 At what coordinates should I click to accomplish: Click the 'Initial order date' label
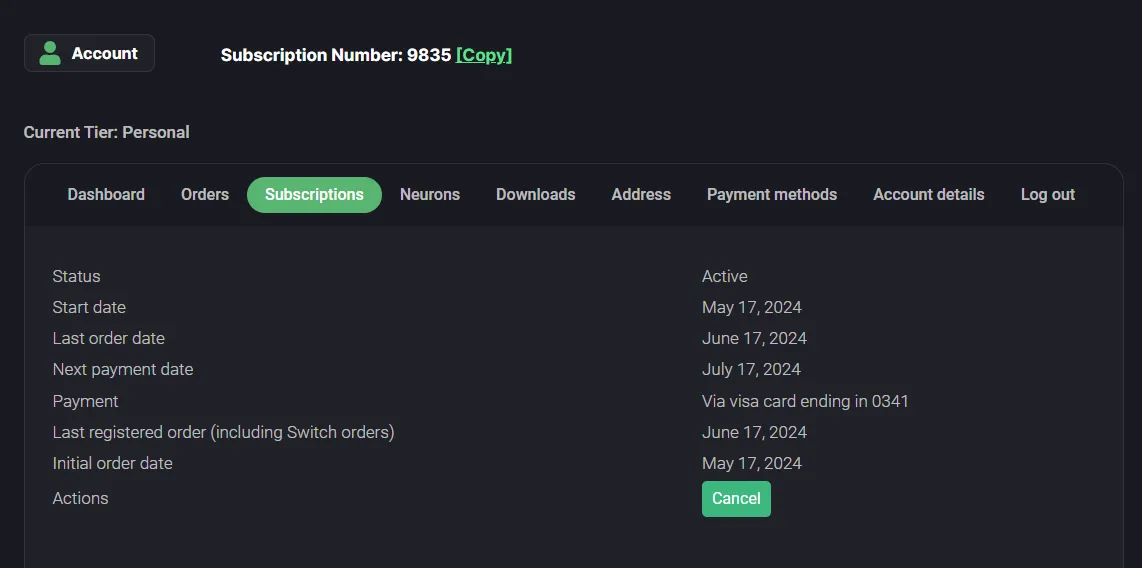[112, 463]
